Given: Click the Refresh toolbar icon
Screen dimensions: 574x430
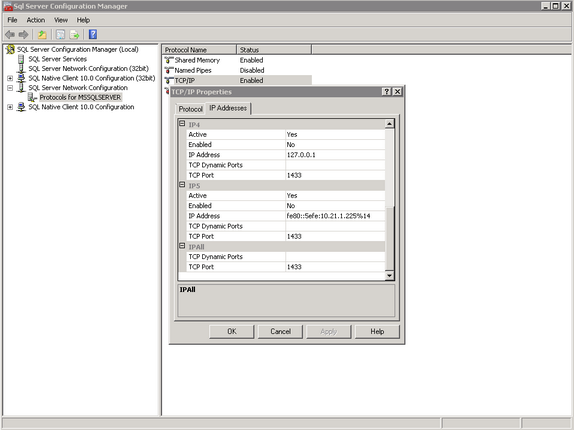Looking at the screenshot, I should click(x=60, y=35).
